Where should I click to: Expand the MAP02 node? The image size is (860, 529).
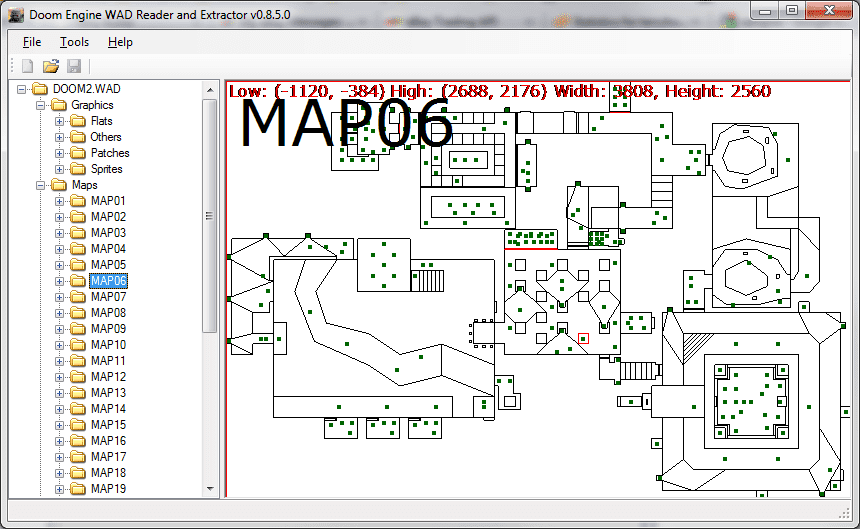[x=59, y=217]
